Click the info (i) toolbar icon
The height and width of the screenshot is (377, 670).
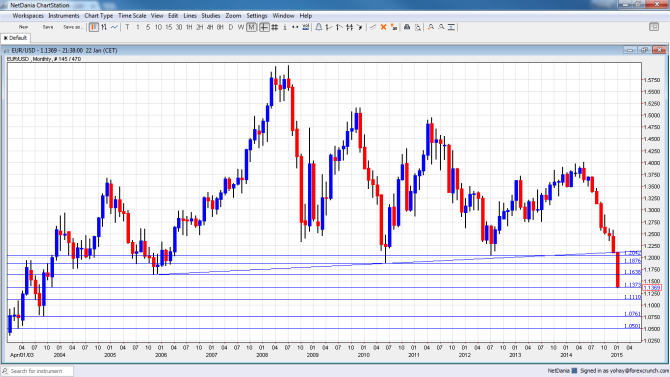[x=285, y=27]
